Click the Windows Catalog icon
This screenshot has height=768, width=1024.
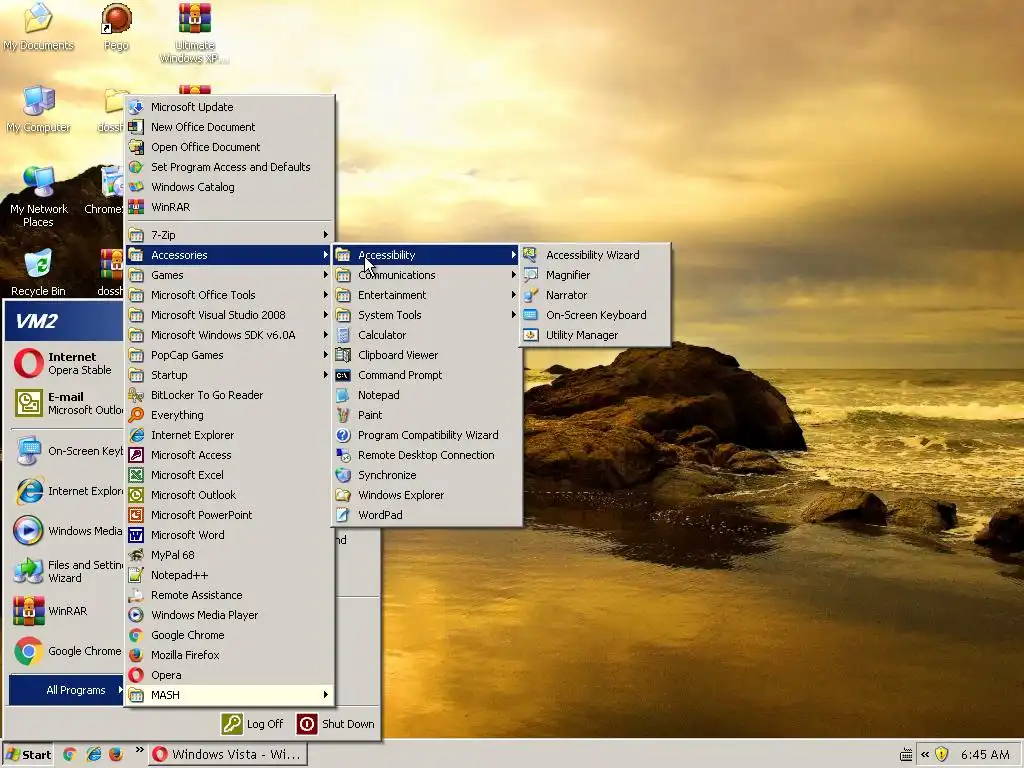tap(136, 187)
